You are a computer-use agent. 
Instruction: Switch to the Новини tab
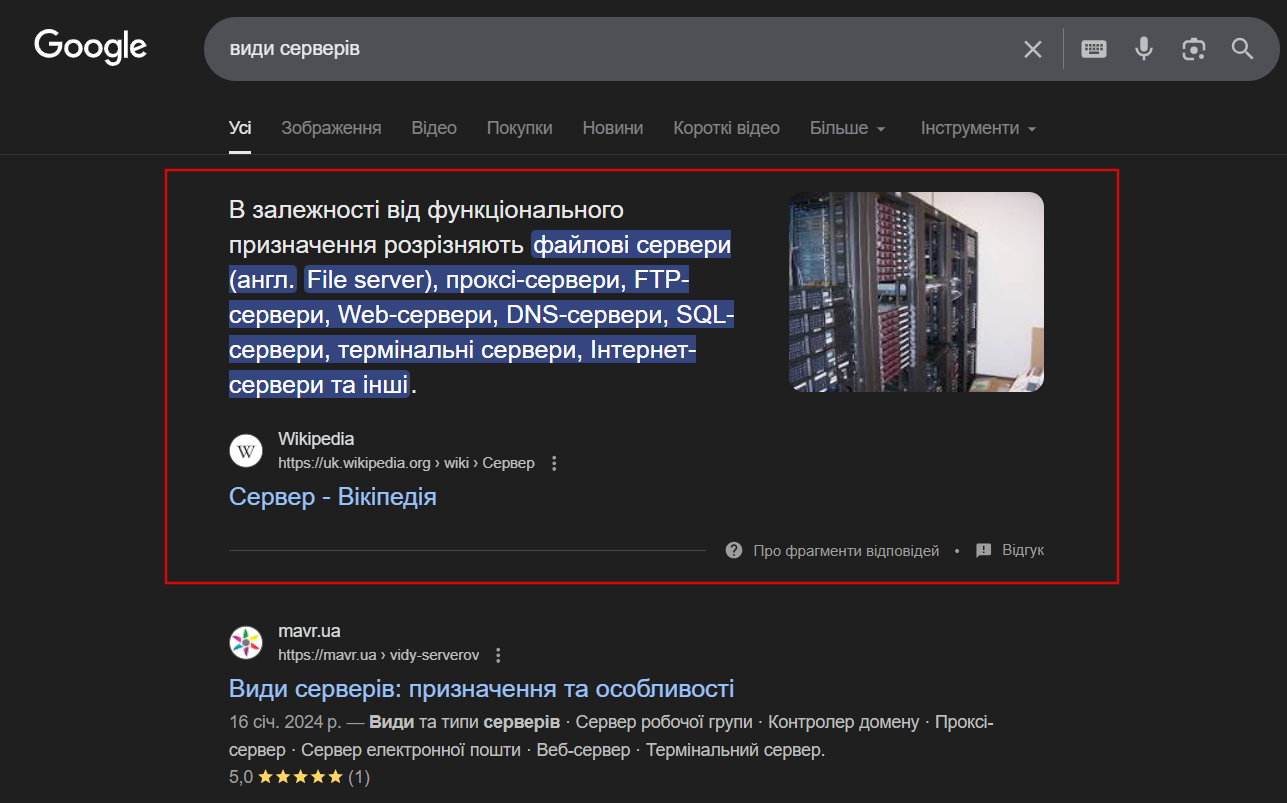[x=612, y=127]
